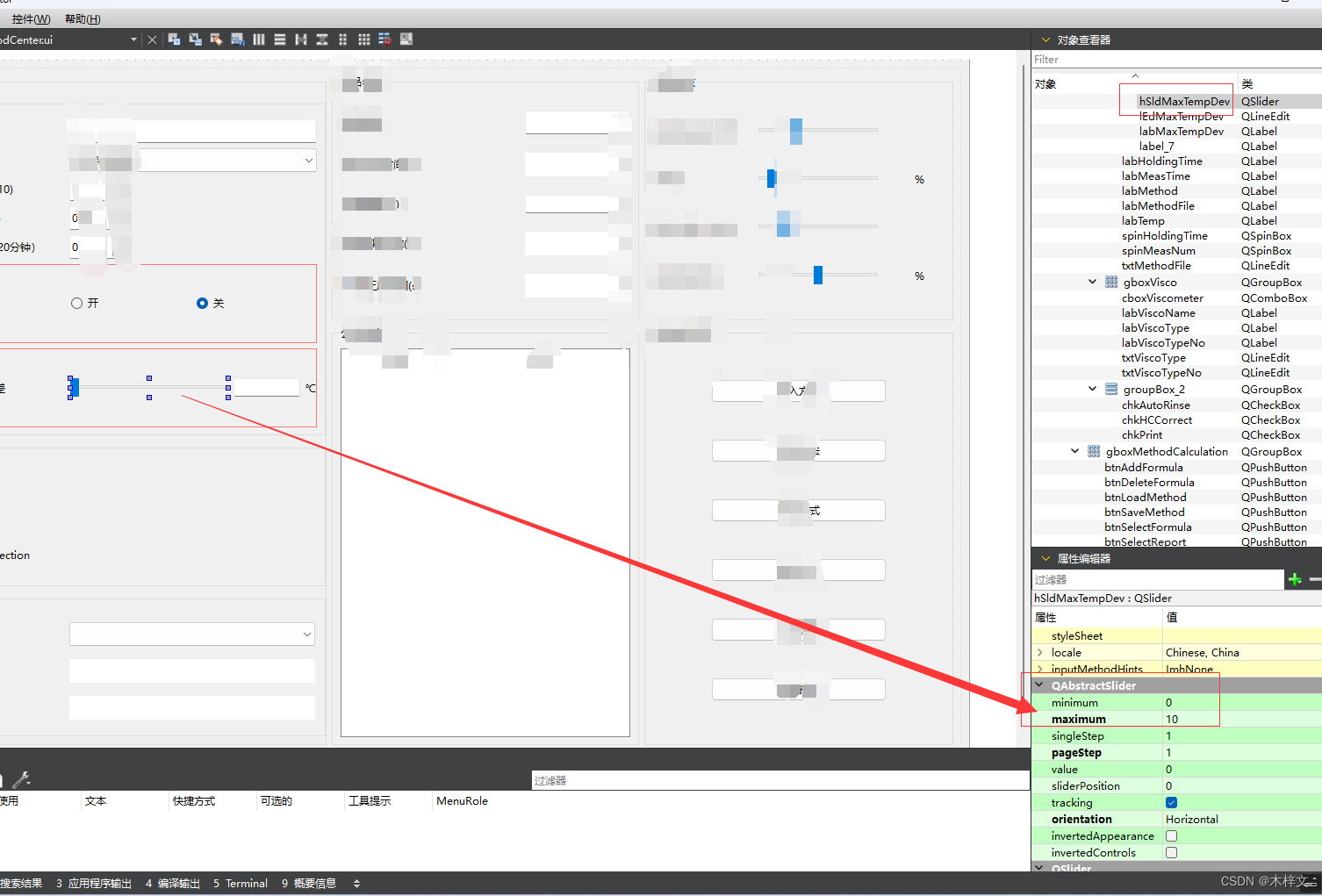Viewport: 1322px width, 896px height.
Task: Enable the invertedAppearance checkbox
Action: pos(1171,835)
